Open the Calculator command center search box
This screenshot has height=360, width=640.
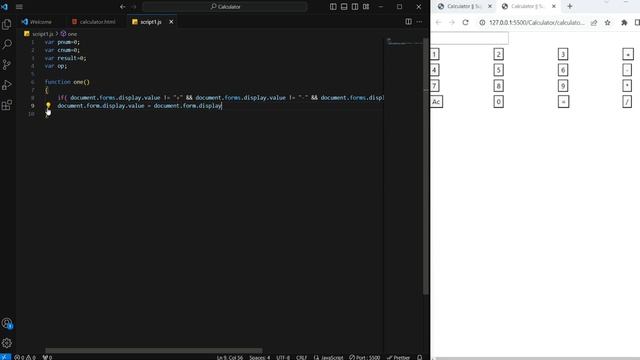[225, 7]
